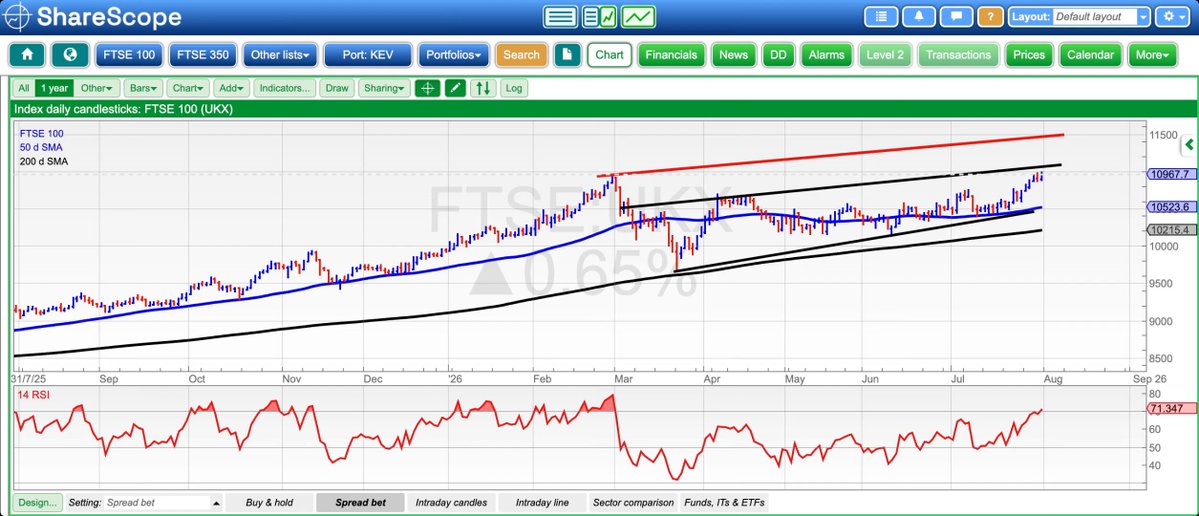Open the Alarms tab

pyautogui.click(x=826, y=55)
